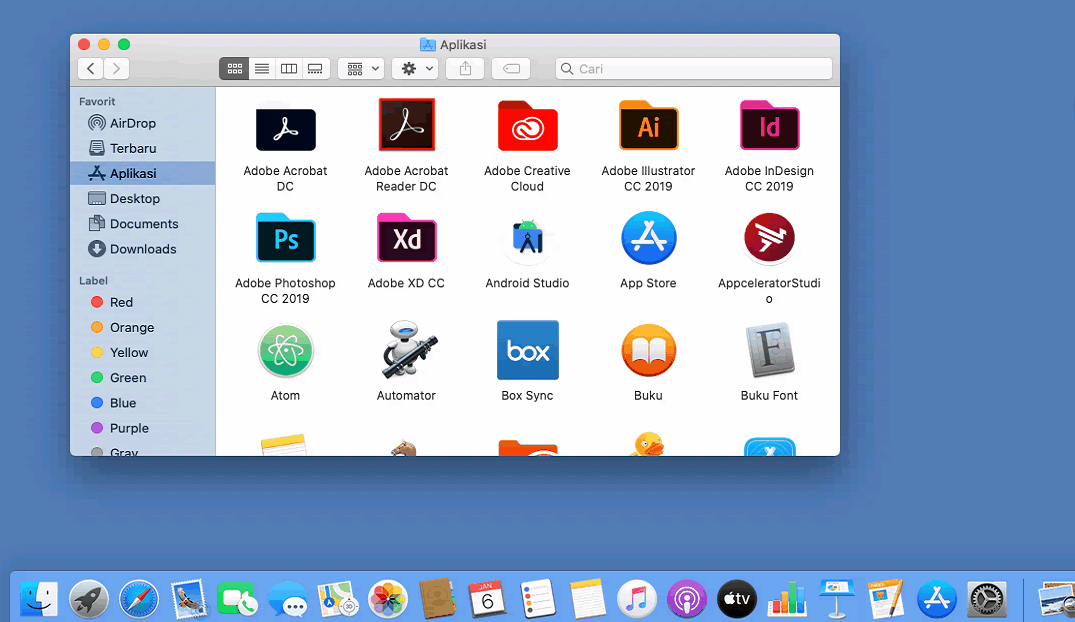This screenshot has width=1075, height=622.
Task: Open System Preferences from the Dock
Action: (x=987, y=599)
